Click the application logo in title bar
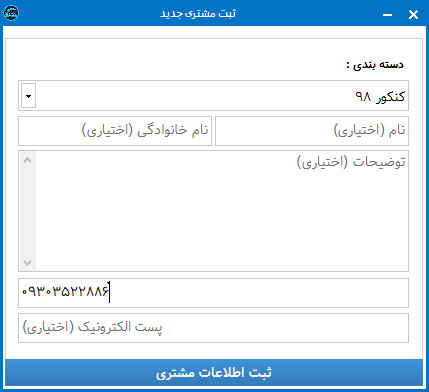This screenshot has width=429, height=392. [x=11, y=14]
